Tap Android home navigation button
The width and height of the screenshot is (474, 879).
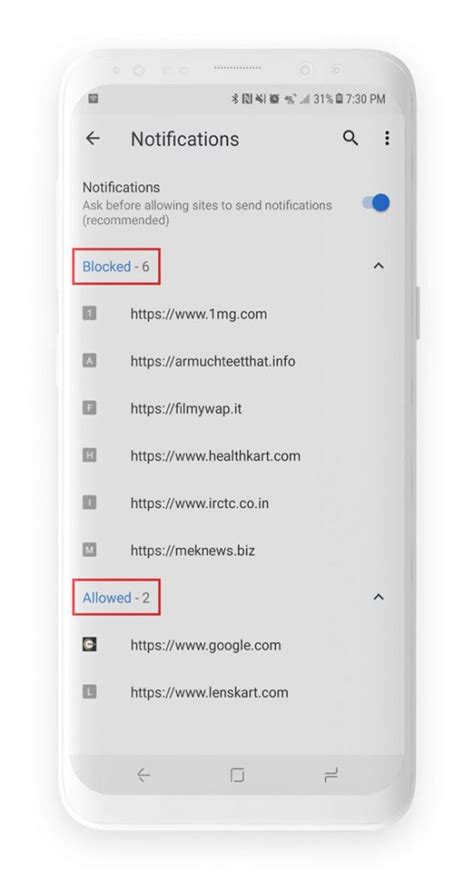[x=237, y=775]
